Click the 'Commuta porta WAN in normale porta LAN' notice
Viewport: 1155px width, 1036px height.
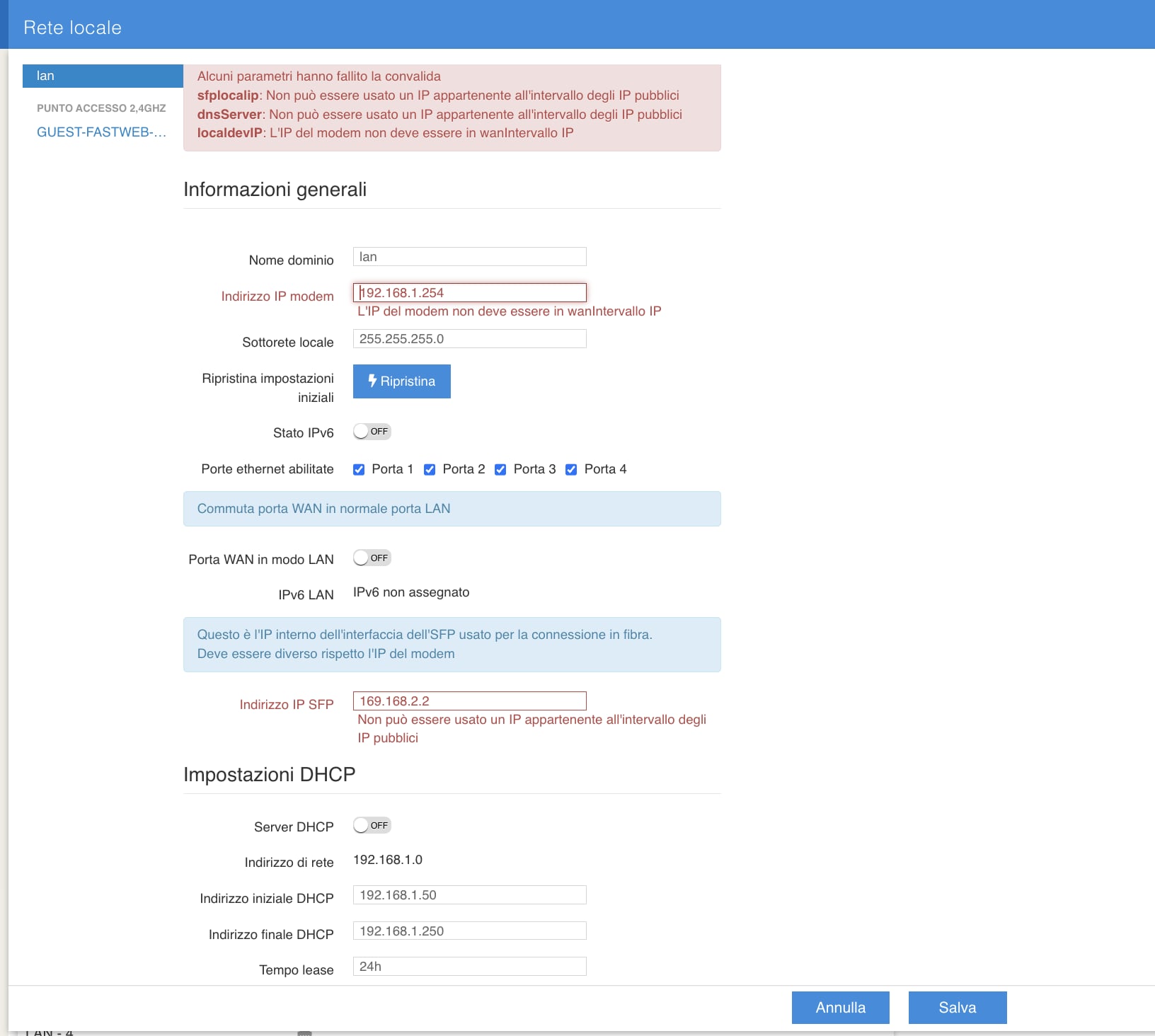pos(452,509)
